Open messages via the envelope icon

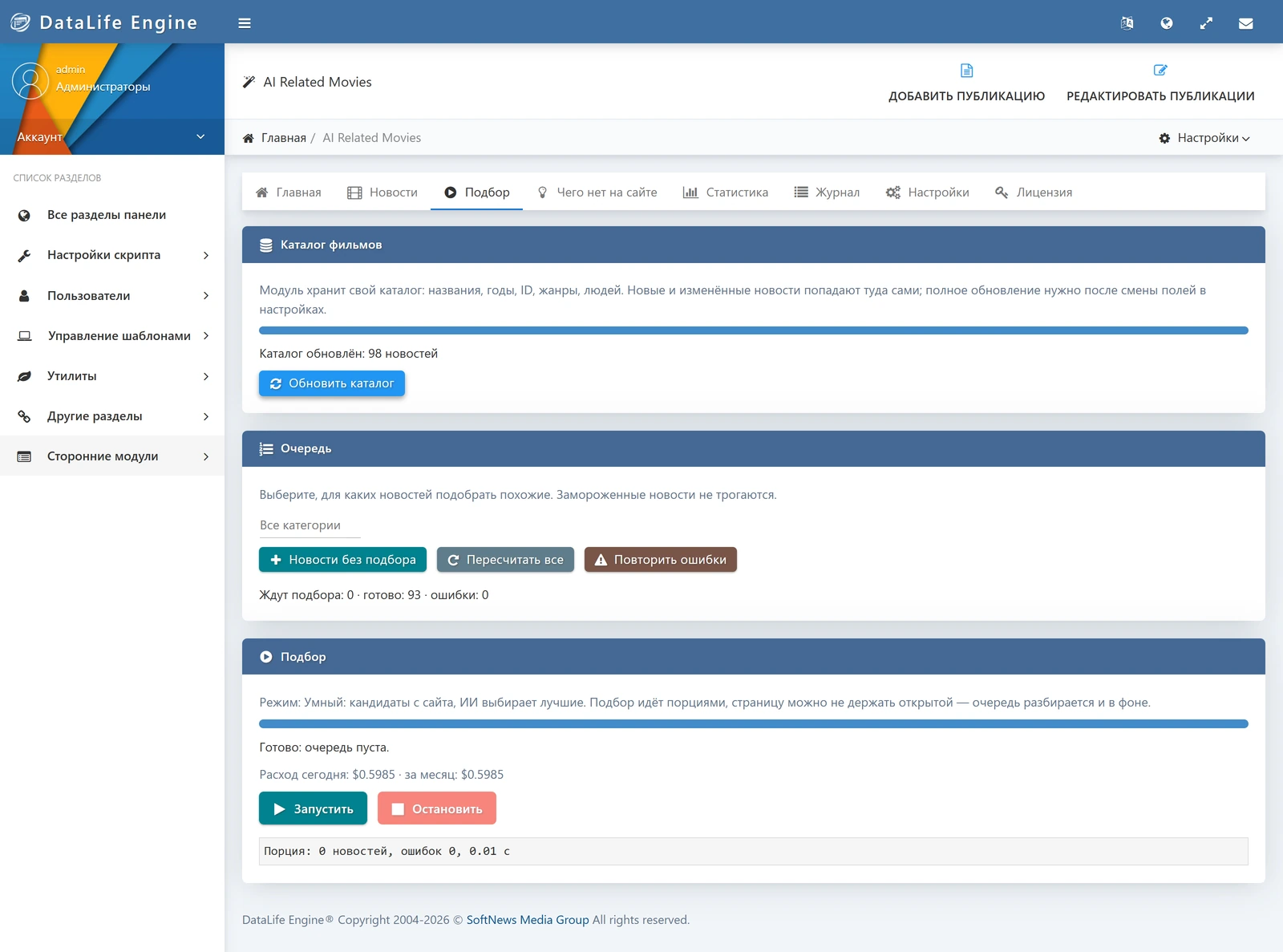click(1245, 23)
